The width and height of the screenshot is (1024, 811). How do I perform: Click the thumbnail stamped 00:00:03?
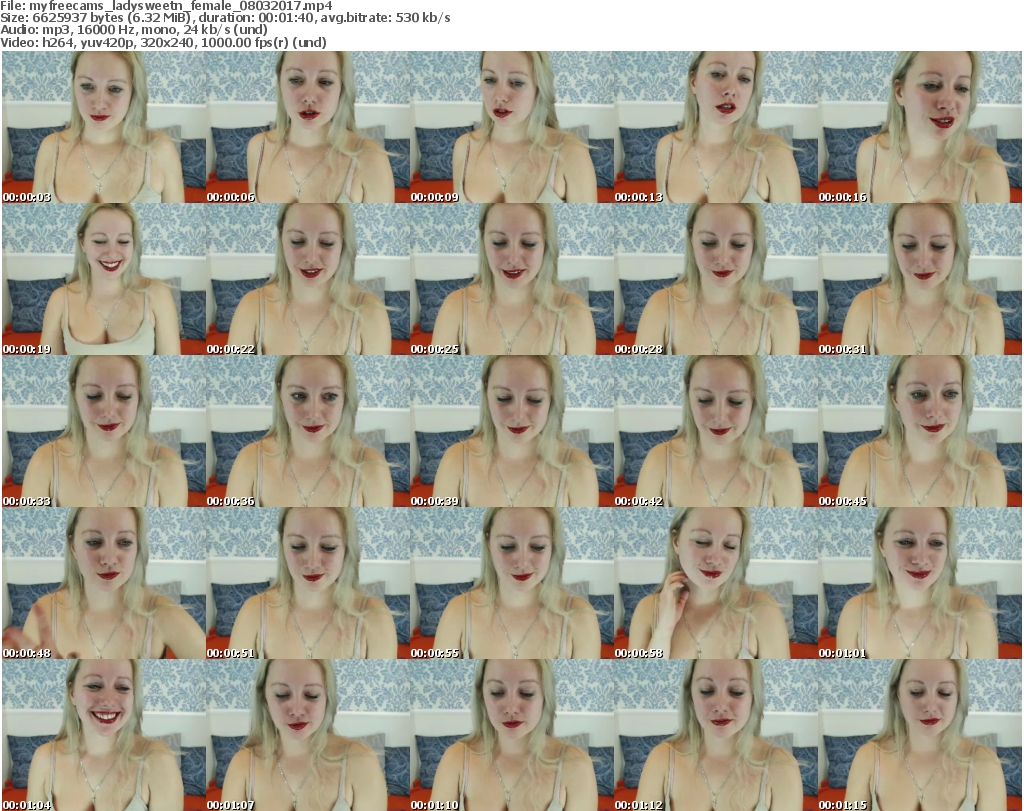coord(103,127)
